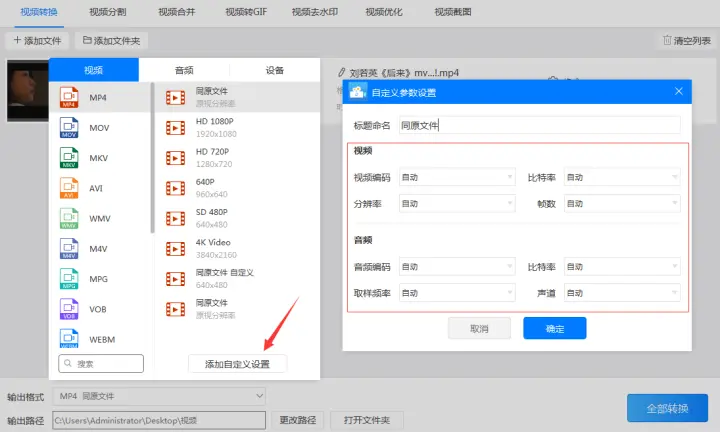Select the MOV format icon

pyautogui.click(x=69, y=128)
